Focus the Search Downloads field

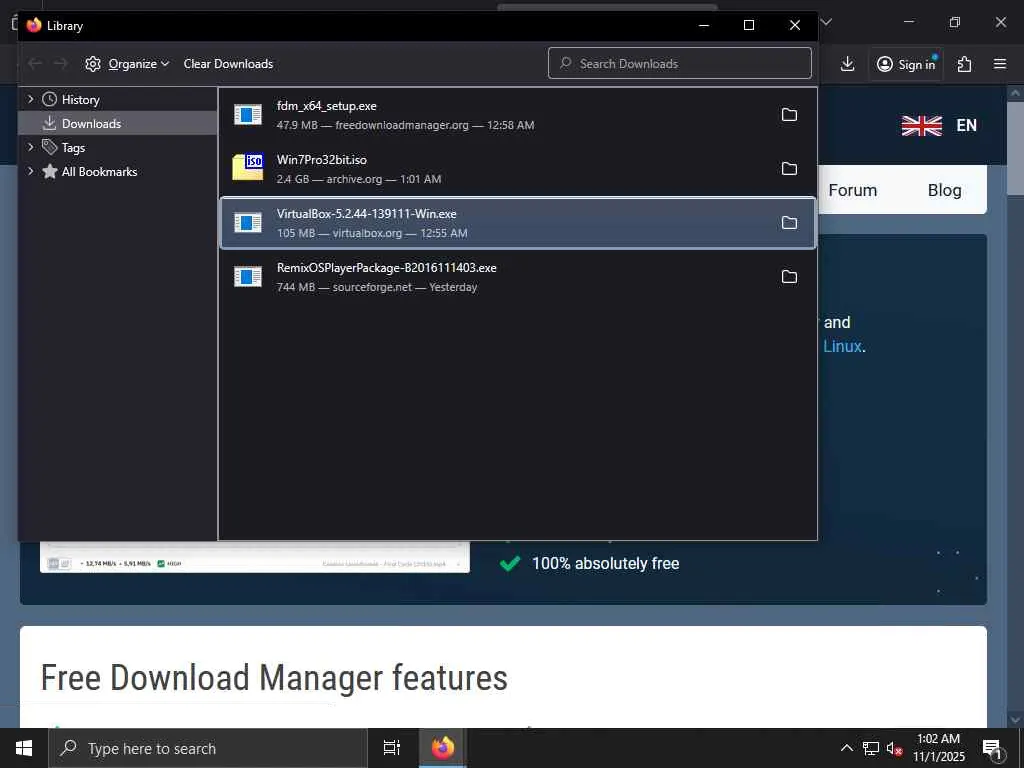point(680,63)
